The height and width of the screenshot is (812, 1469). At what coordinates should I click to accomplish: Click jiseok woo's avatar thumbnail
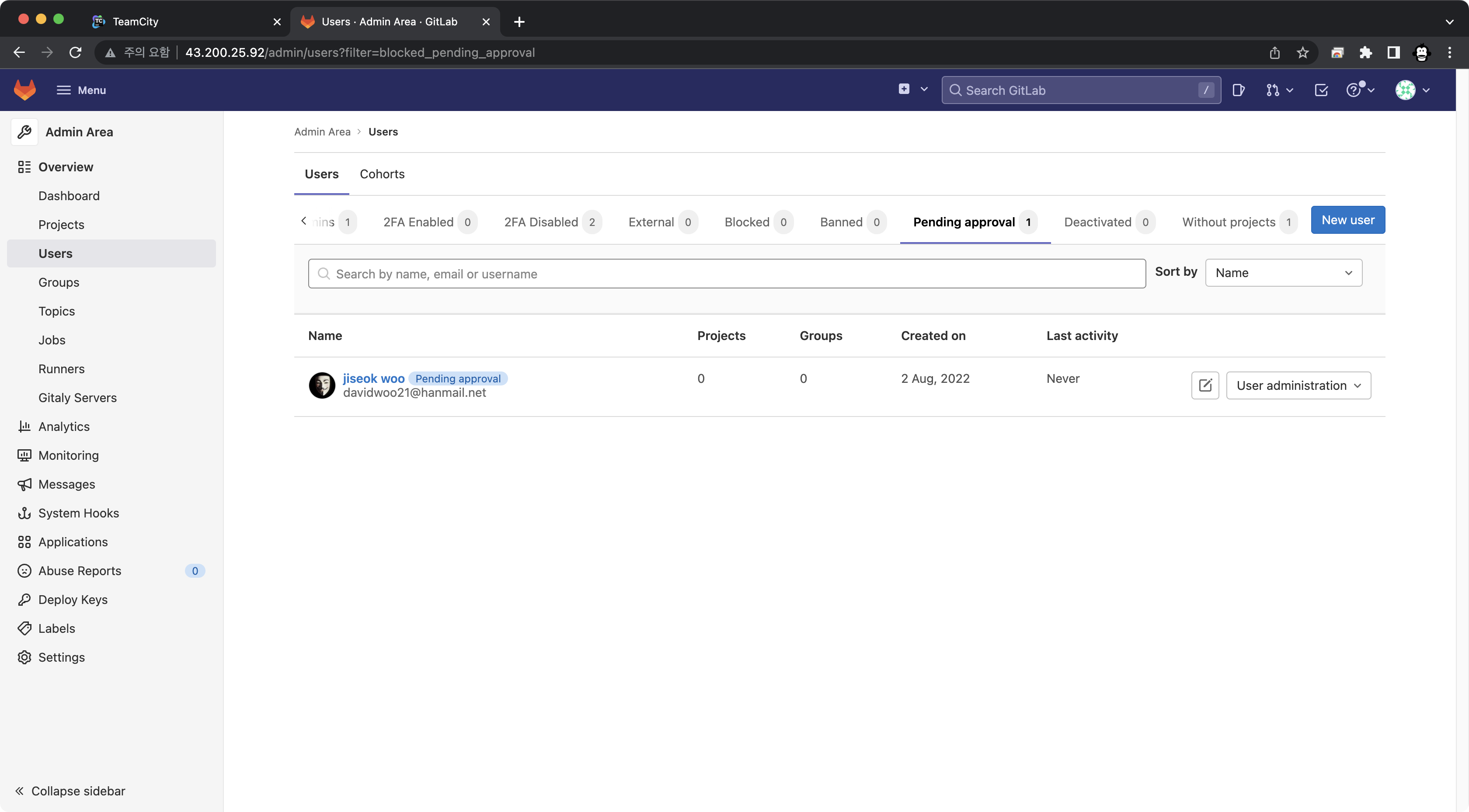point(322,385)
